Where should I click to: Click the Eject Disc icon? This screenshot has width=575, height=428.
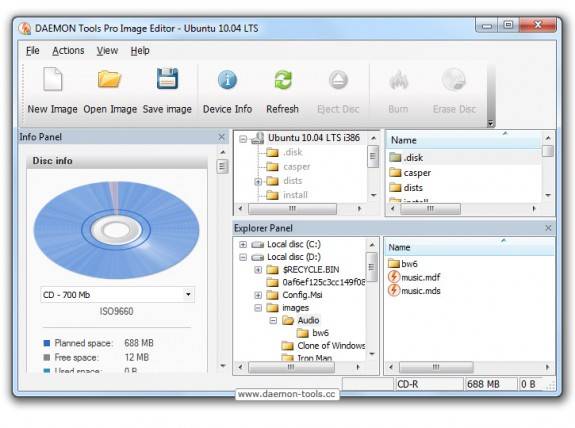click(x=338, y=80)
